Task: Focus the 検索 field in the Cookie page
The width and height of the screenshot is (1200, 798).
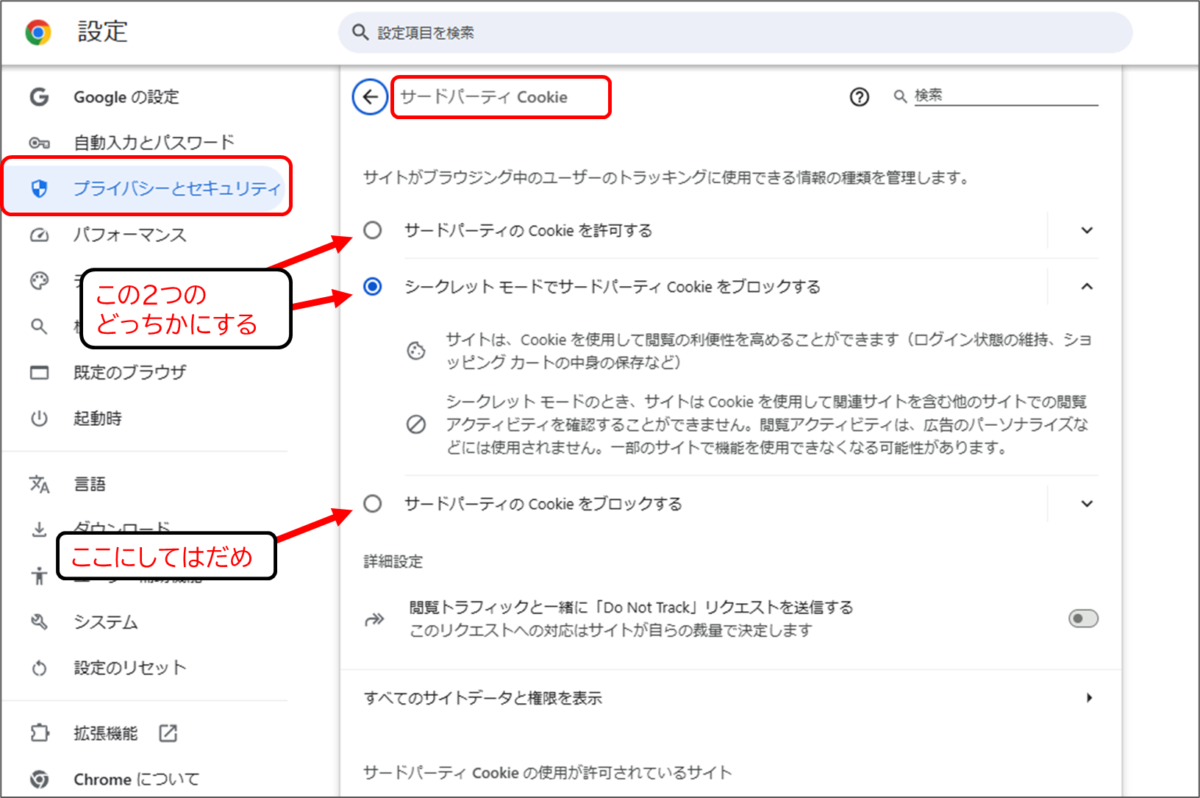Action: coord(1006,97)
